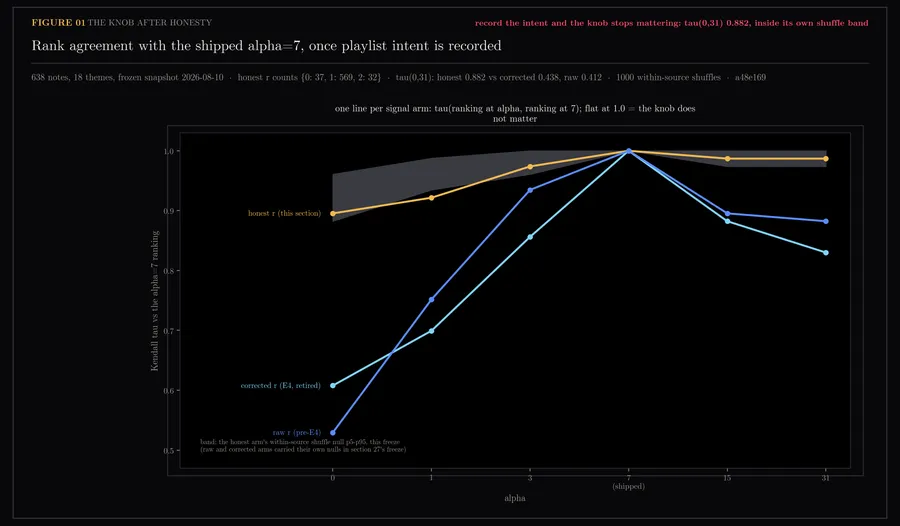Click '1000 within-source shuffles' text

[668, 78]
